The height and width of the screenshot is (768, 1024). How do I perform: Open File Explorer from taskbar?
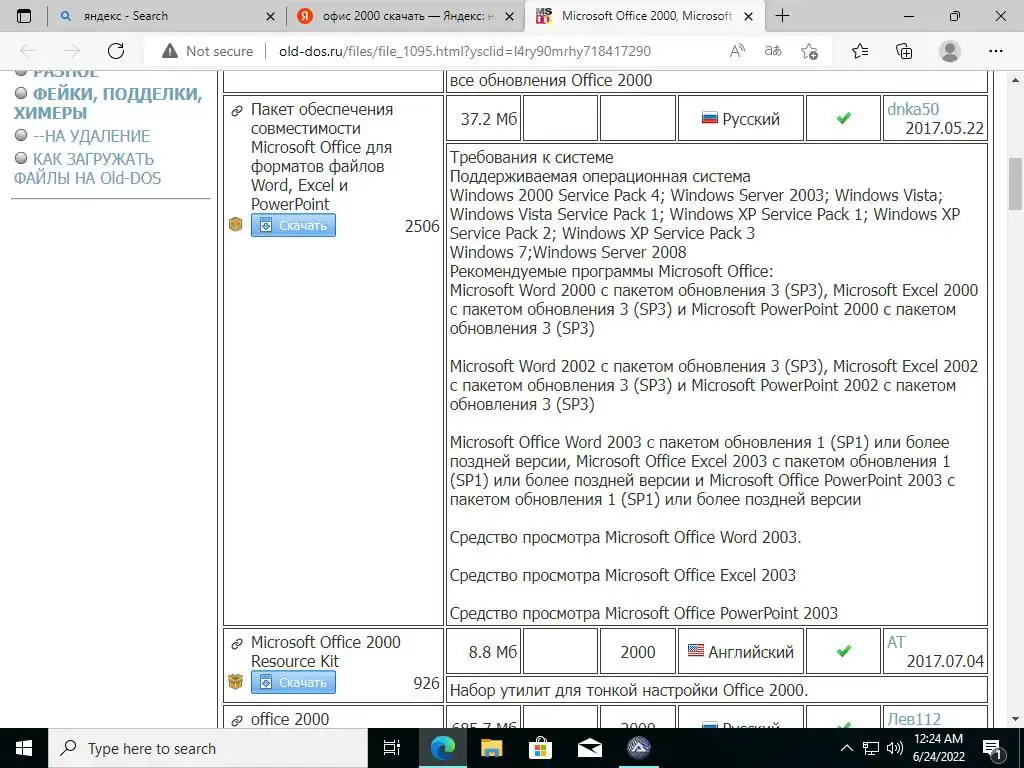(492, 748)
